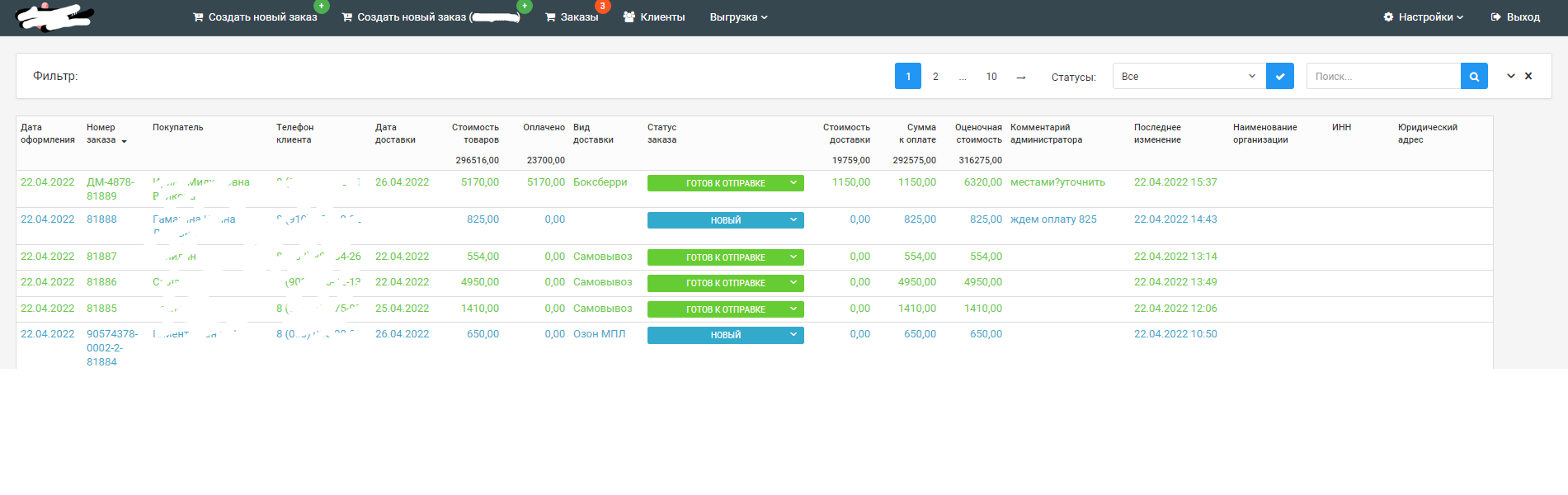
Task: Open order number 81885
Action: 101,309
